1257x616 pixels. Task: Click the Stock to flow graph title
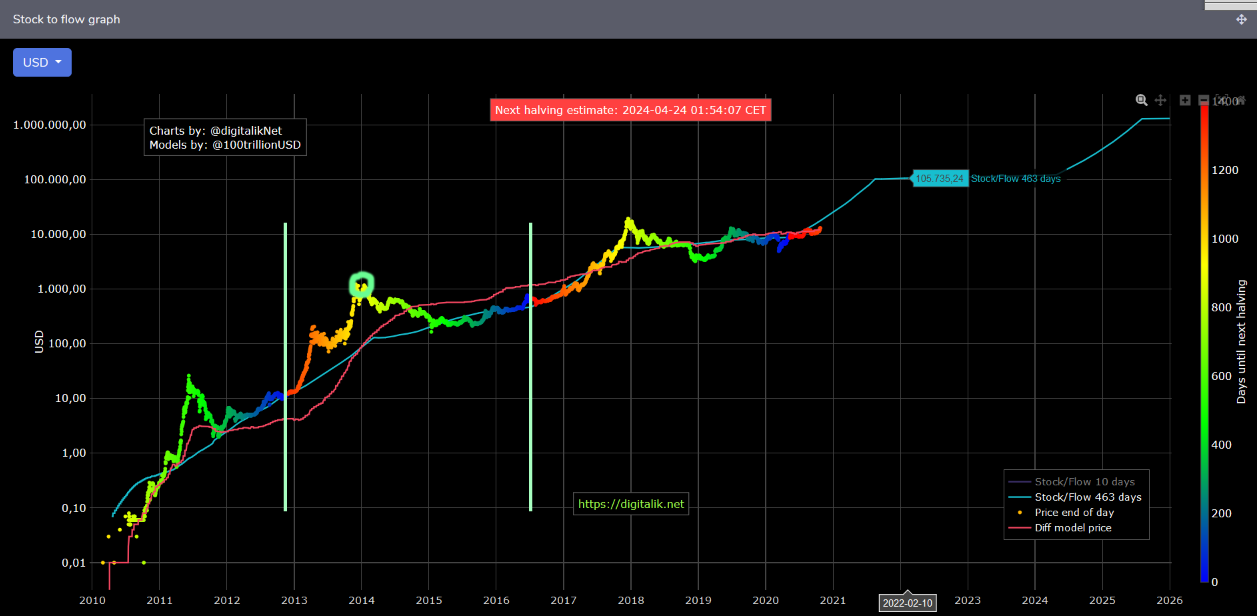(x=66, y=19)
